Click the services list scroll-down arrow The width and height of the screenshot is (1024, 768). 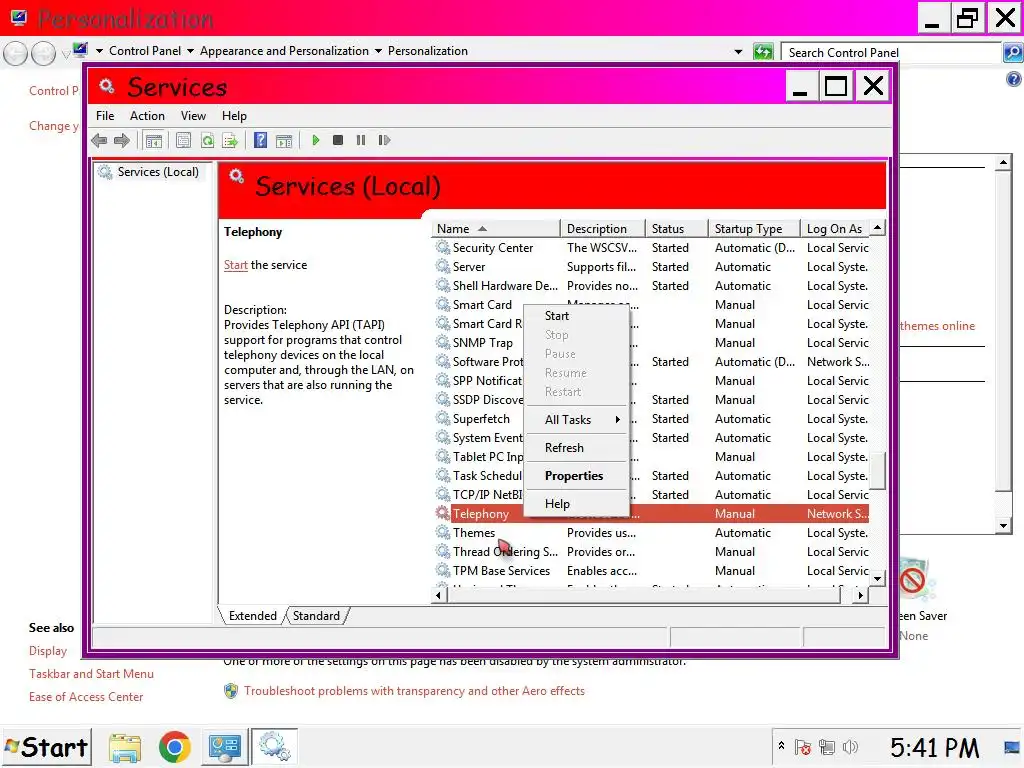pyautogui.click(x=878, y=579)
